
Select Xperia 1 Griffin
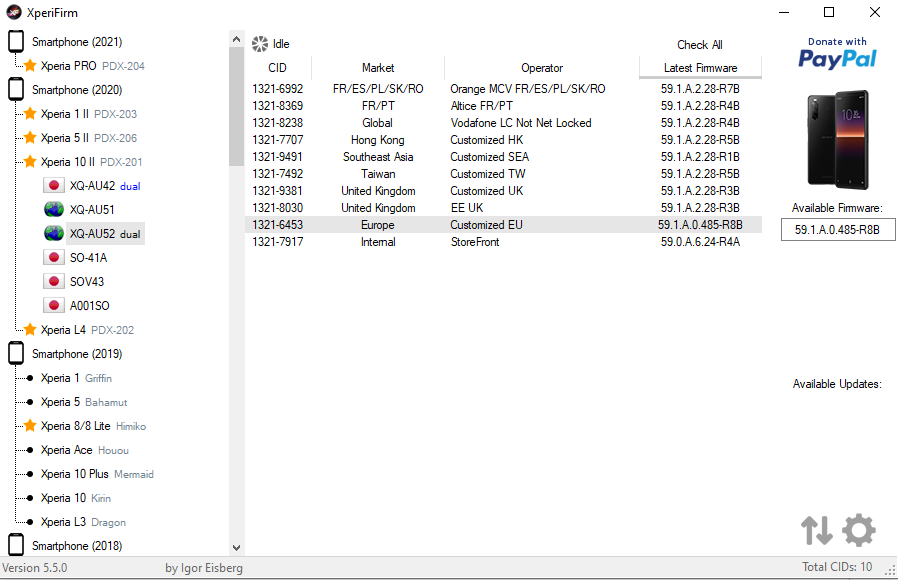point(76,378)
